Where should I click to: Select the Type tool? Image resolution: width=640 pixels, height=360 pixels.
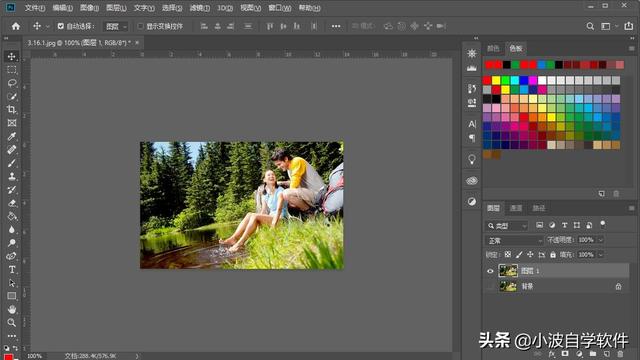tap(11, 270)
